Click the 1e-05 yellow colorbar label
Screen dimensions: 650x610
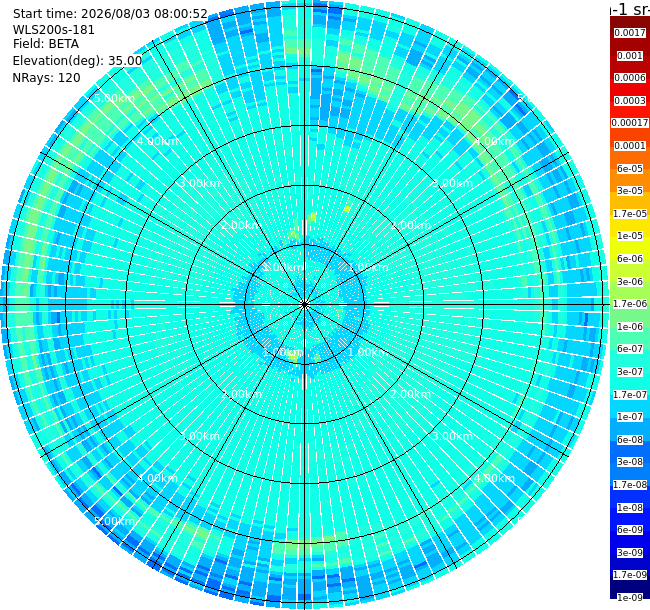coord(630,236)
